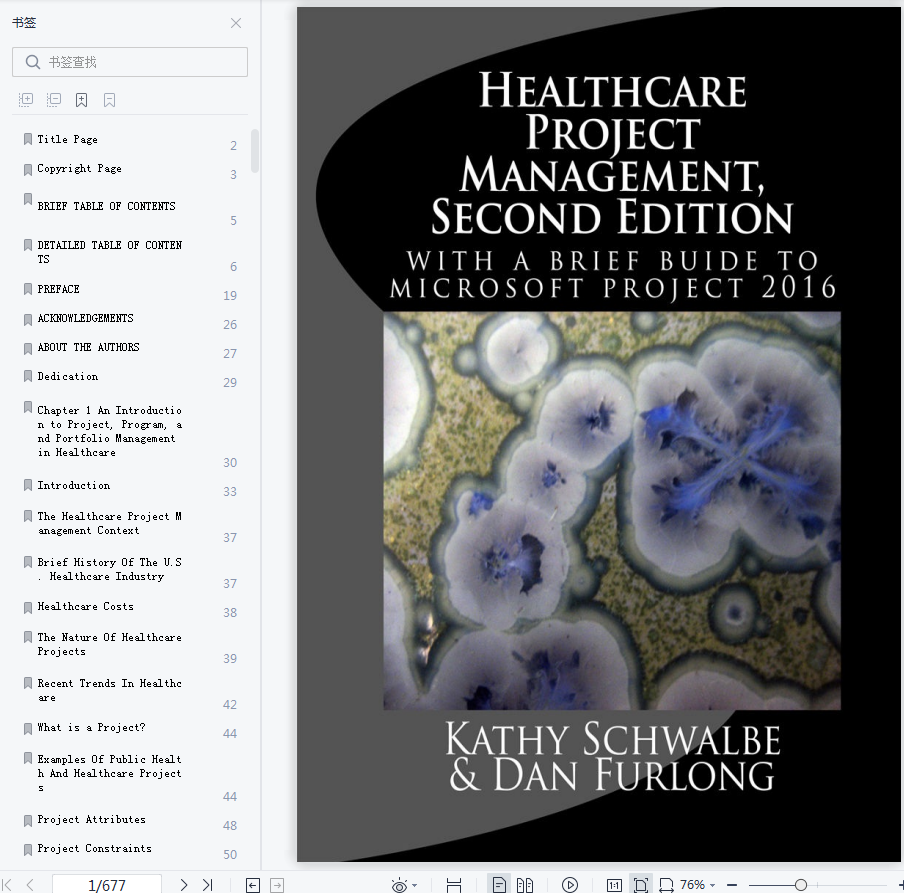Start slideshow playback
This screenshot has height=893, width=904.
[570, 885]
